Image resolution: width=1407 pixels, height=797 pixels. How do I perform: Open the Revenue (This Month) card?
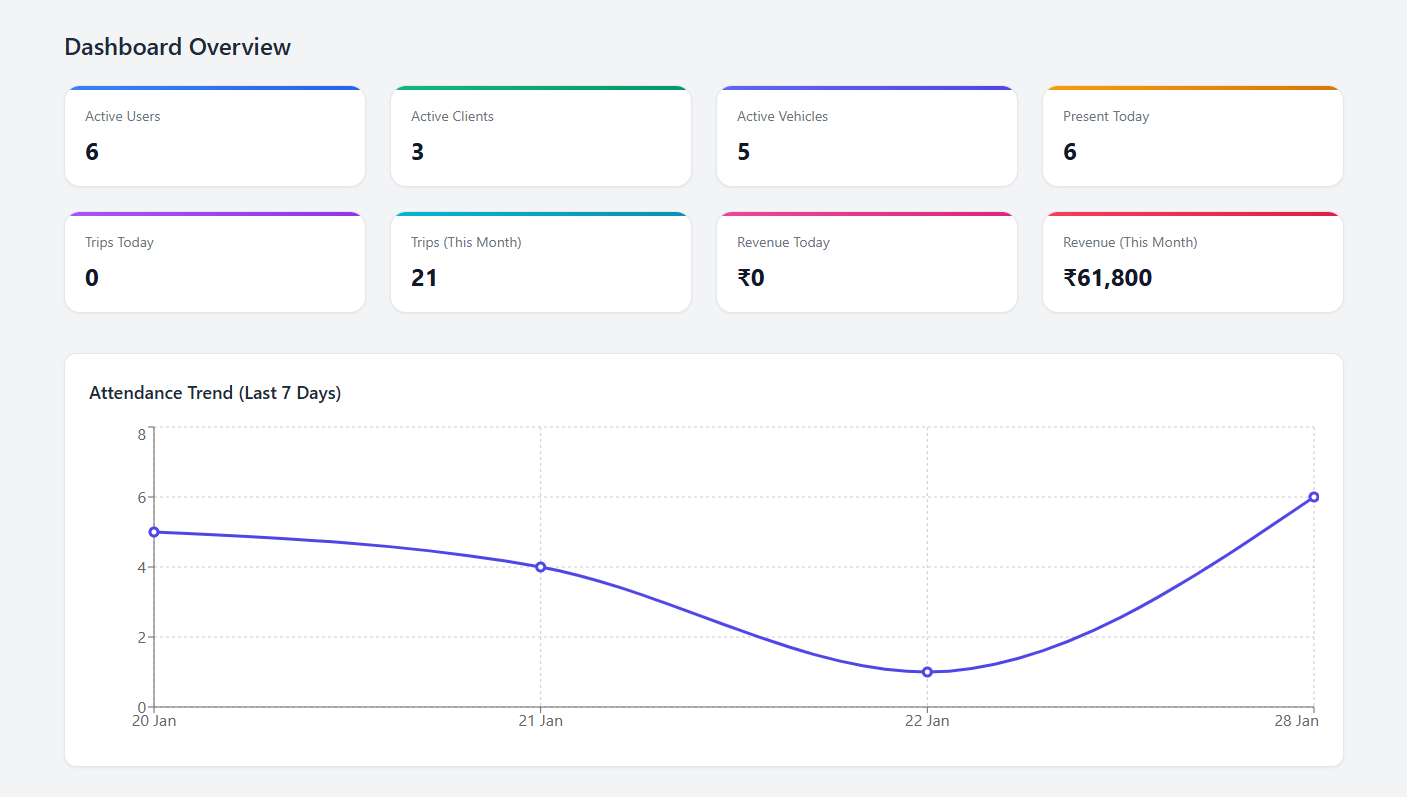tap(1192, 261)
